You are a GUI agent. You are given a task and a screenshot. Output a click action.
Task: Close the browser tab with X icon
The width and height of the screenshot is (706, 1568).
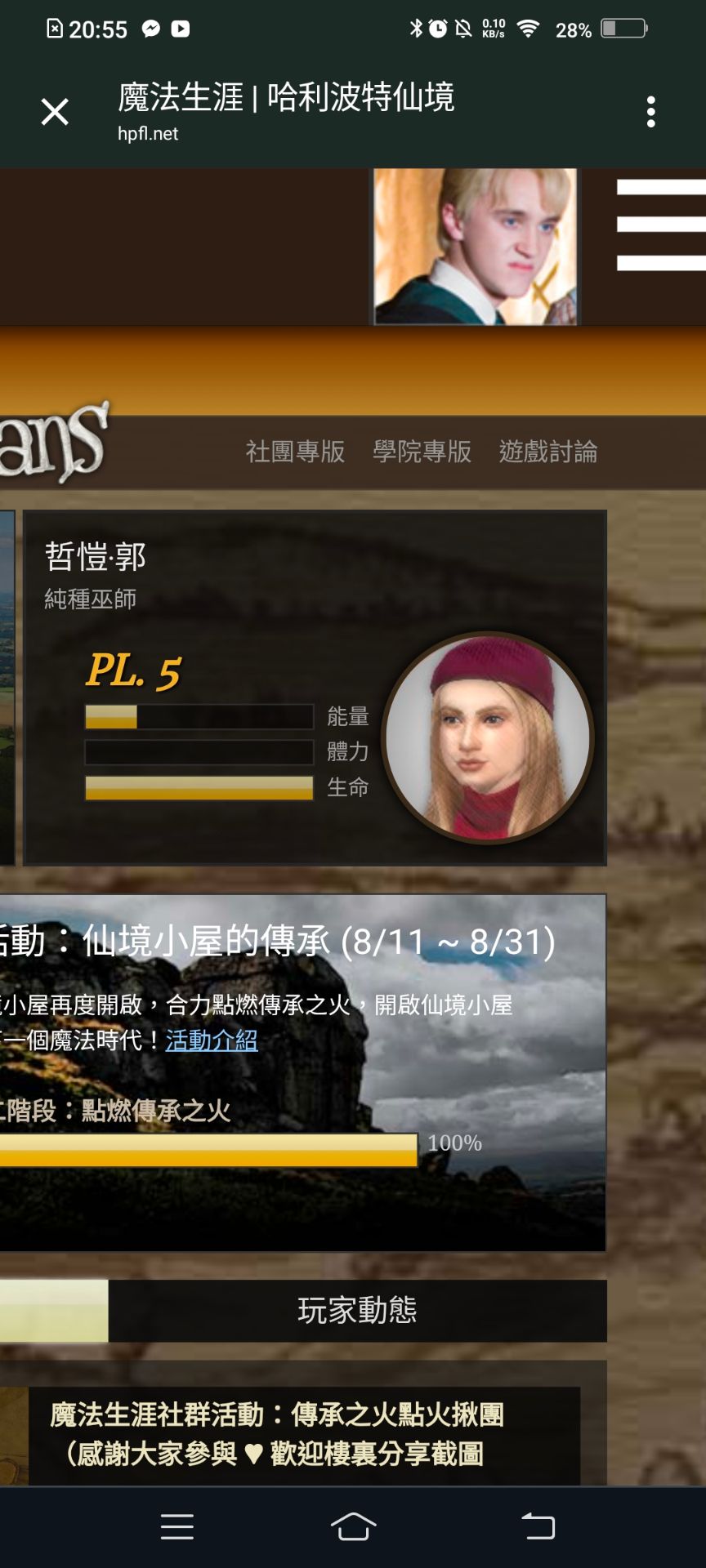[55, 112]
